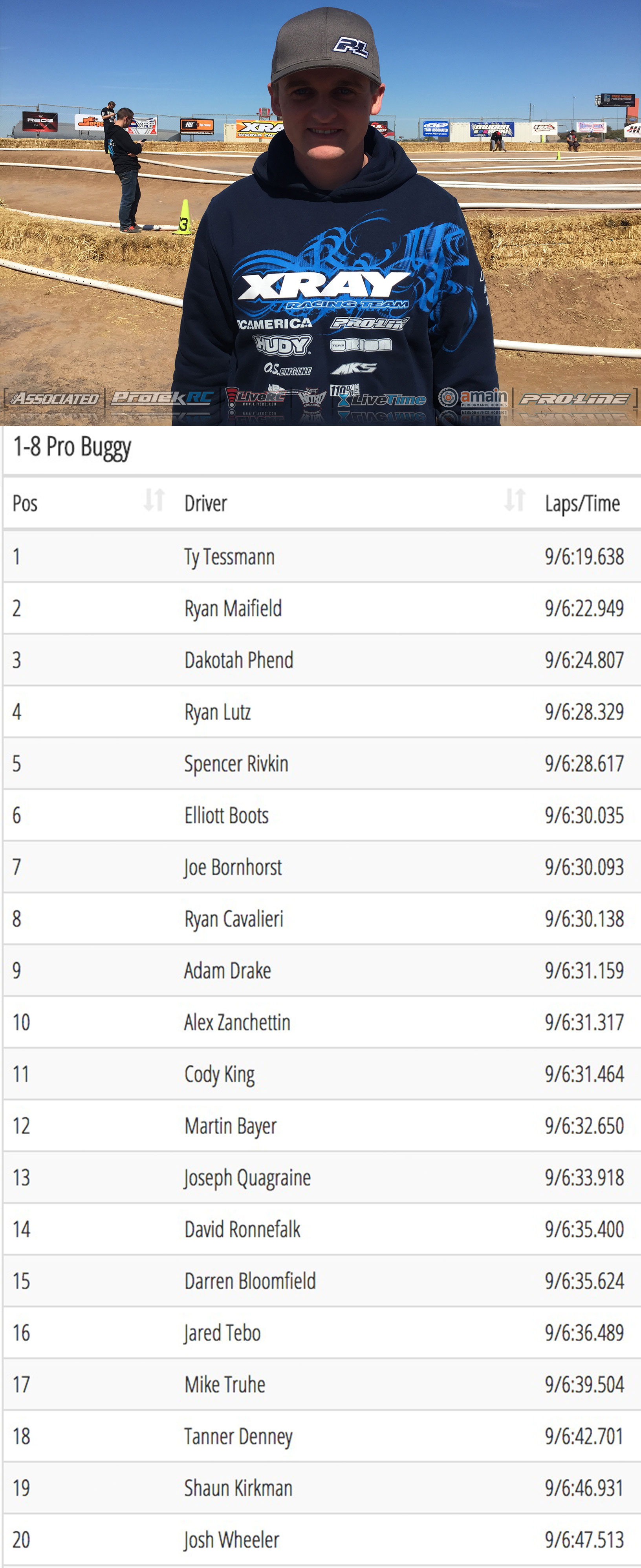
Task: Select the Dakotah Phend row
Action: pyautogui.click(x=322, y=660)
